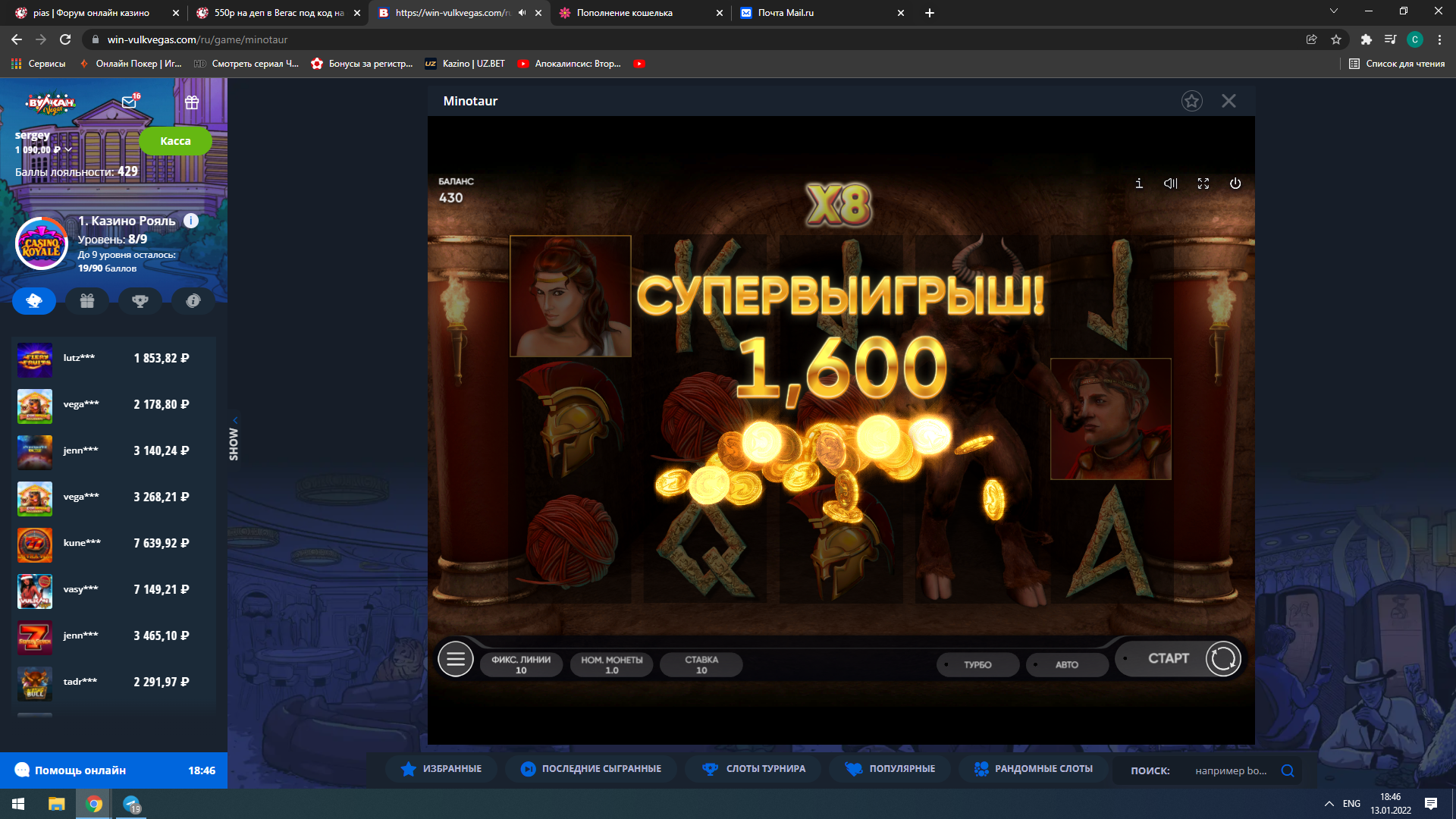1456x819 pixels.
Task: Open РАНДОМНЫЕ СЛОТЫ filter
Action: click(1033, 769)
